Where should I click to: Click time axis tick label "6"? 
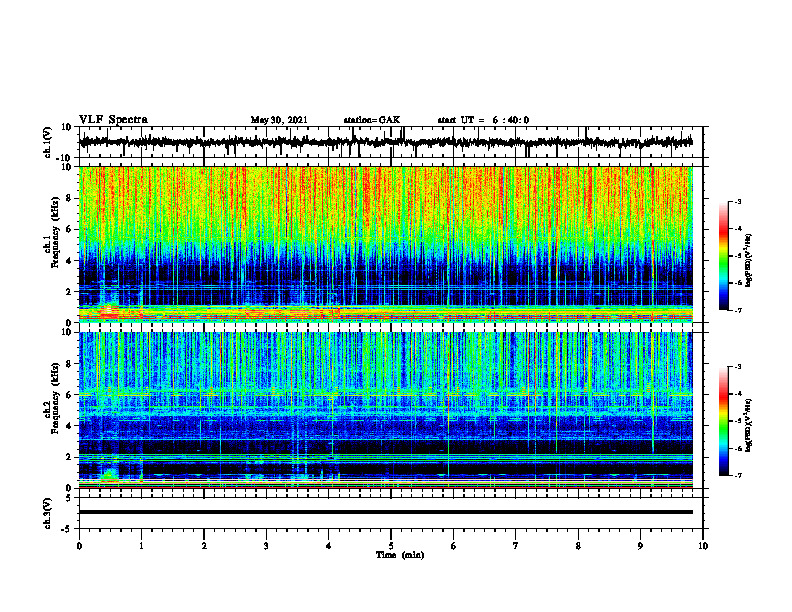click(454, 546)
